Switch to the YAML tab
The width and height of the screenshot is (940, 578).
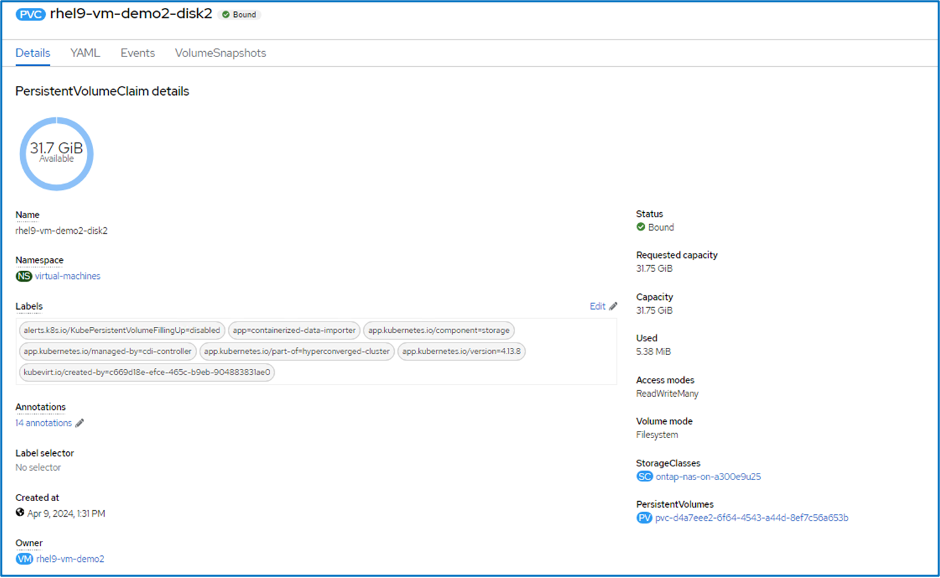coord(84,53)
